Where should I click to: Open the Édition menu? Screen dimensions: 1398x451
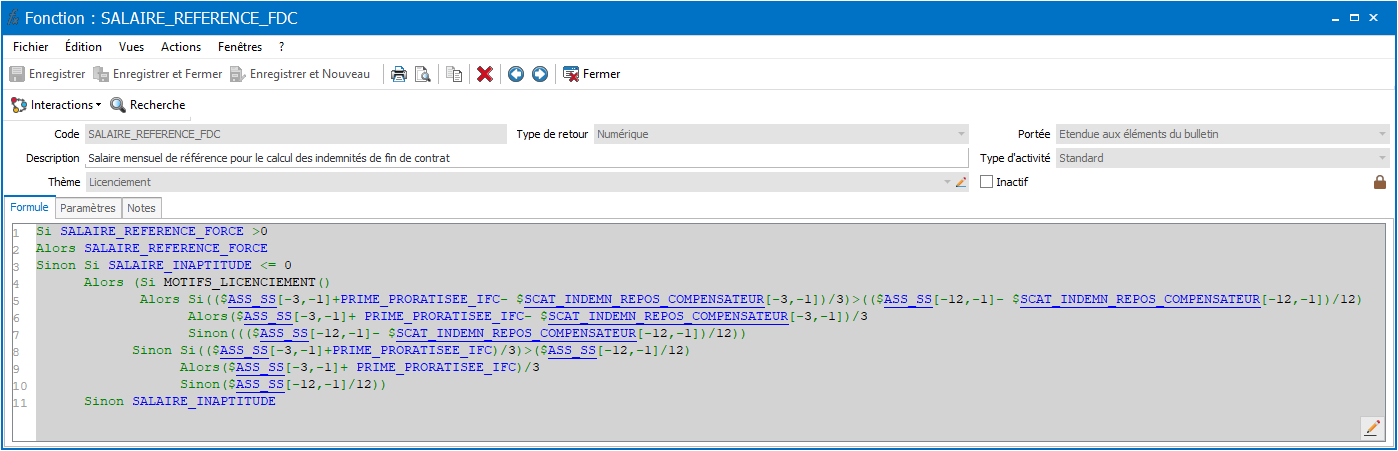click(83, 47)
